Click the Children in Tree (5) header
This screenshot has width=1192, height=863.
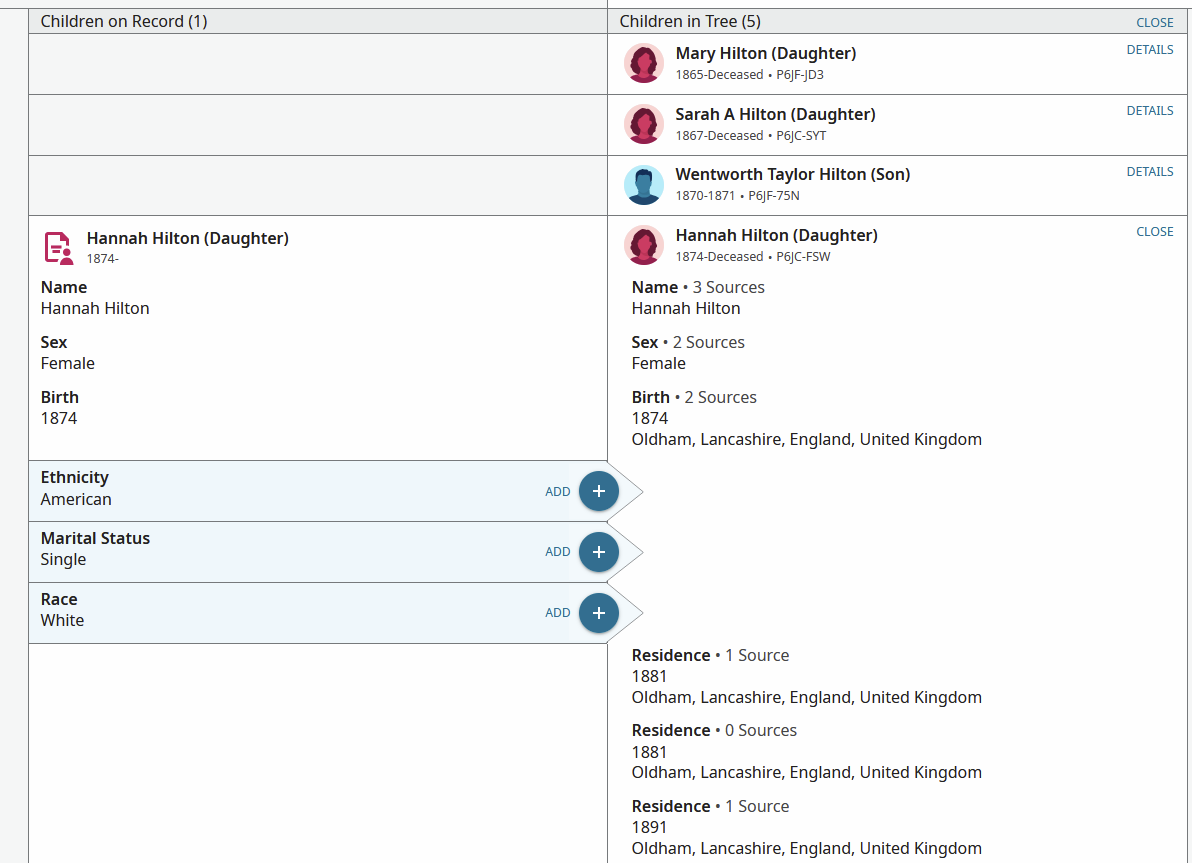point(690,21)
